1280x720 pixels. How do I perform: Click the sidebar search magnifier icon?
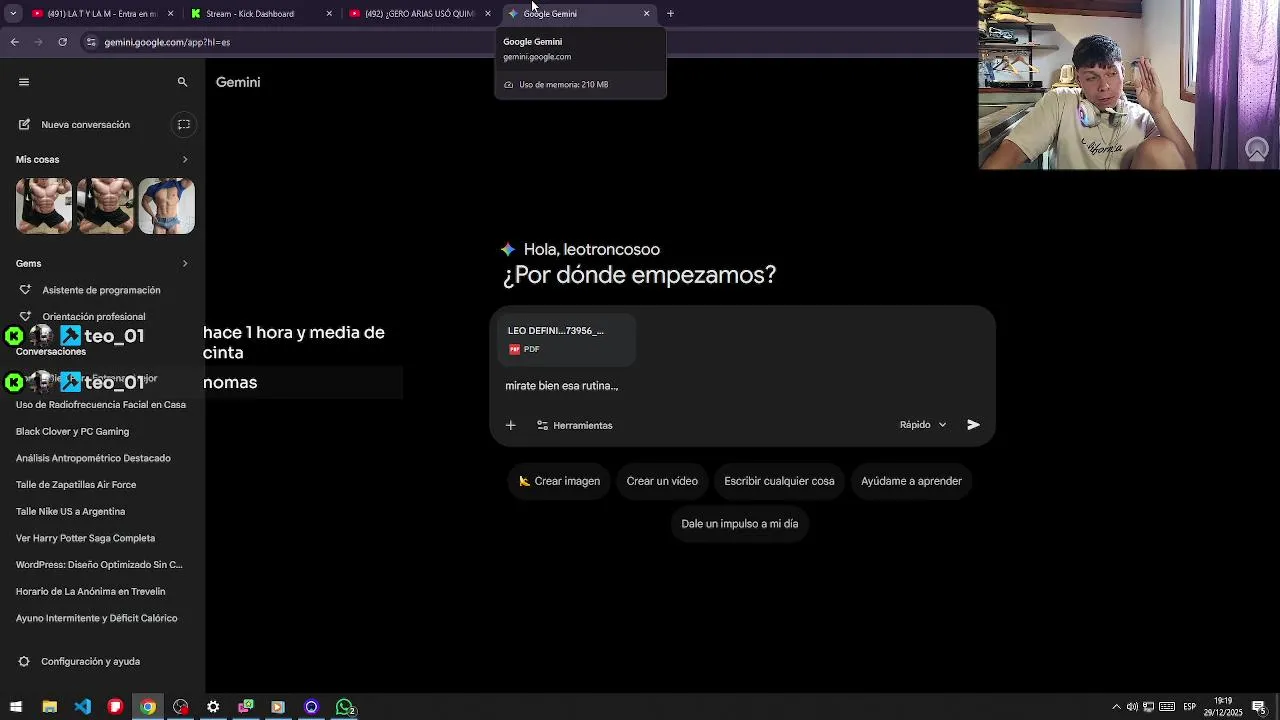click(x=182, y=82)
